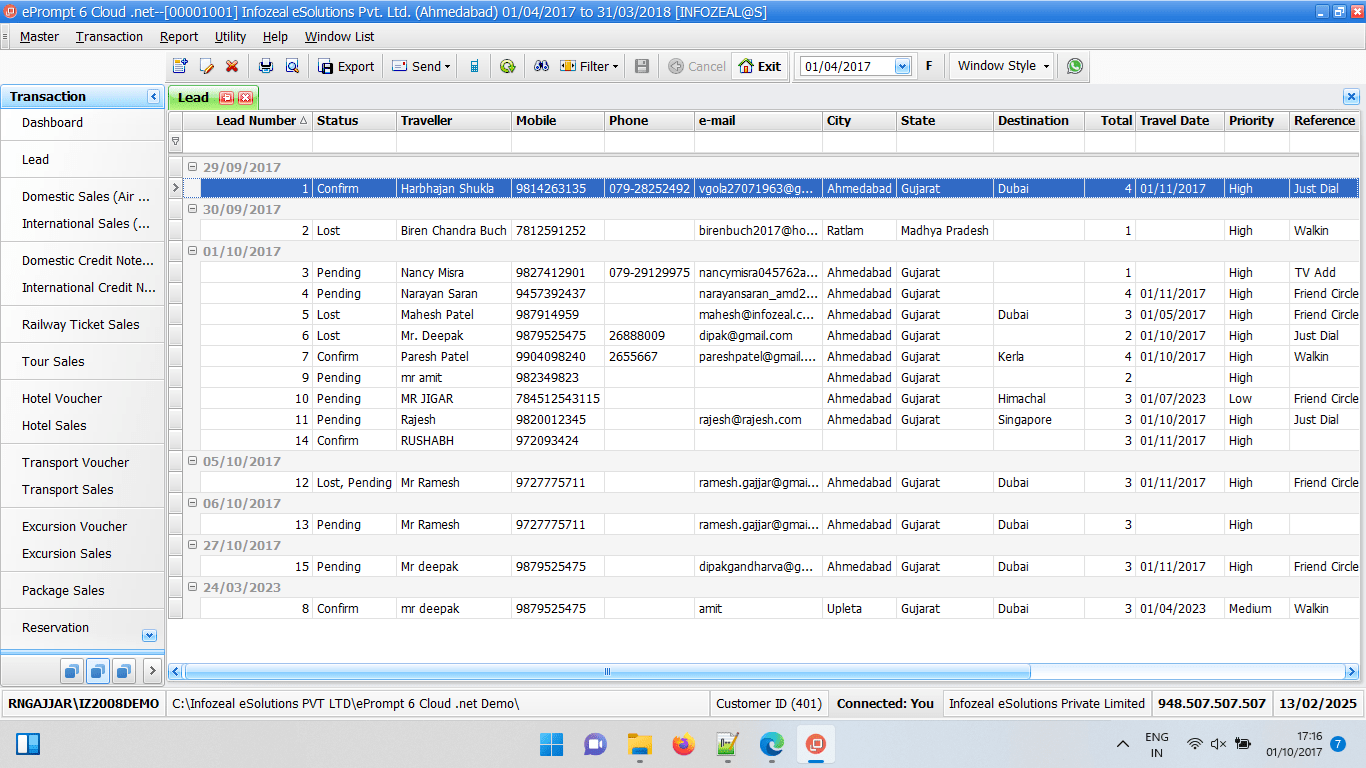
Task: Collapse the 29/09/2017 date group
Action: pyautogui.click(x=192, y=167)
